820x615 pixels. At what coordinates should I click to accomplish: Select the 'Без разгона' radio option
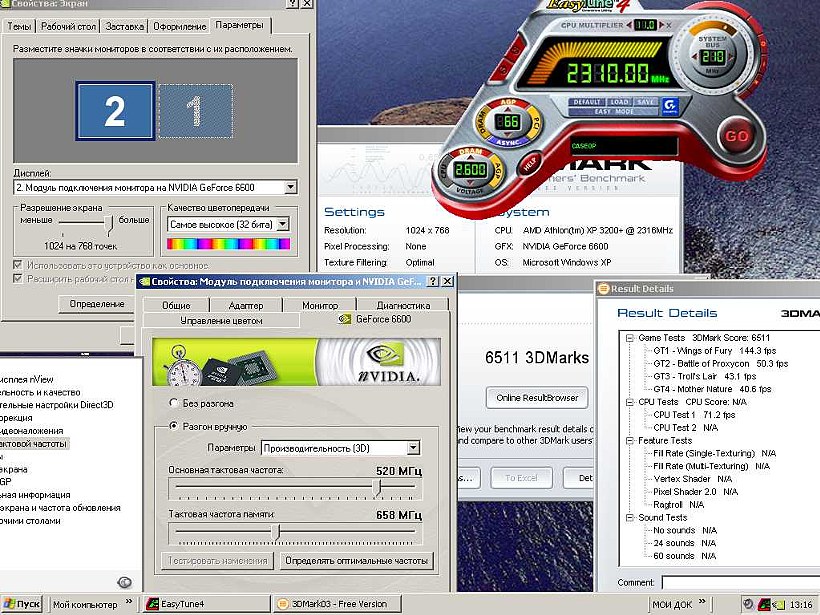(174, 403)
